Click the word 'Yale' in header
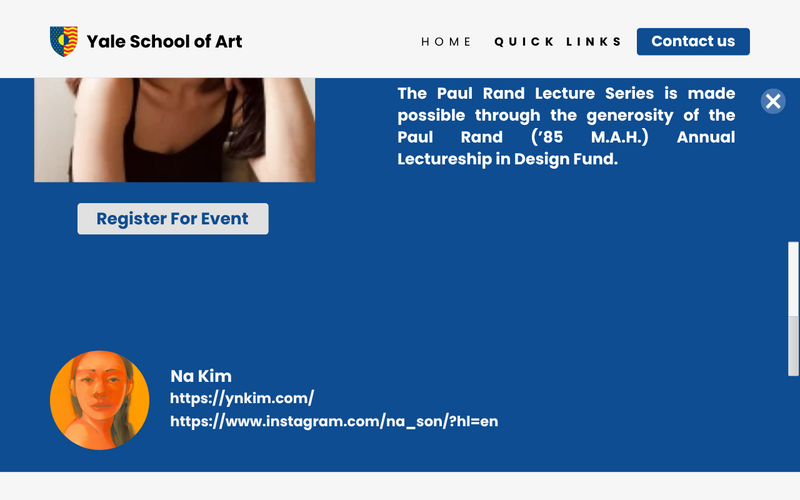Viewport: 800px width, 500px height. (104, 41)
